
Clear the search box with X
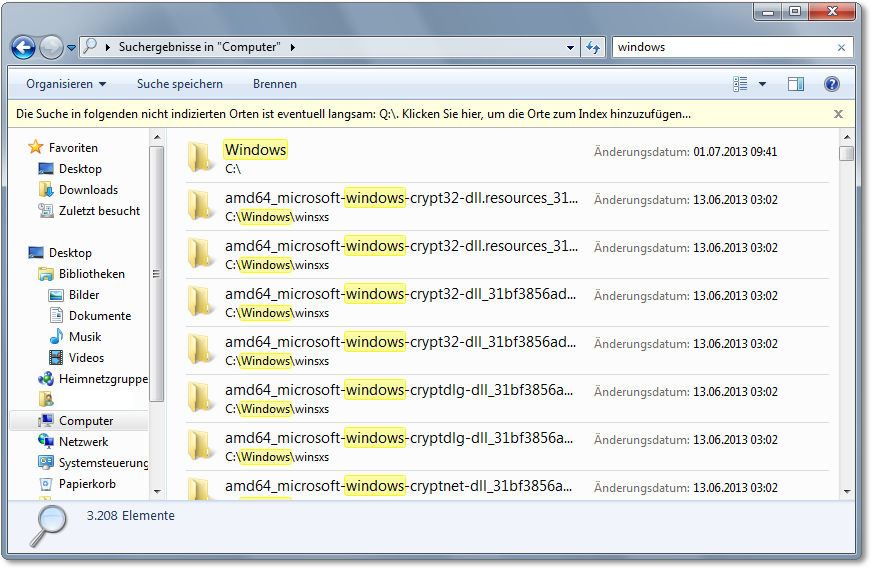841,47
